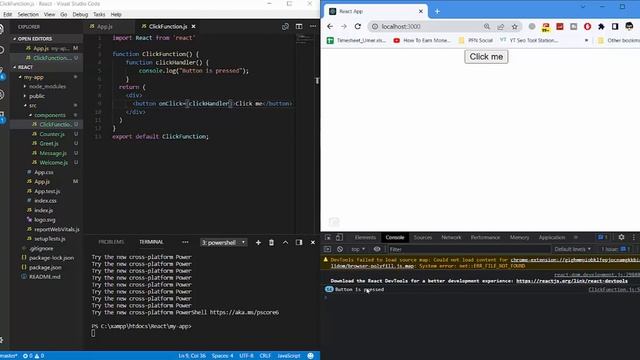640x360 pixels.
Task: Click errors and warnings count in the status bar
Action: [x=33, y=356]
